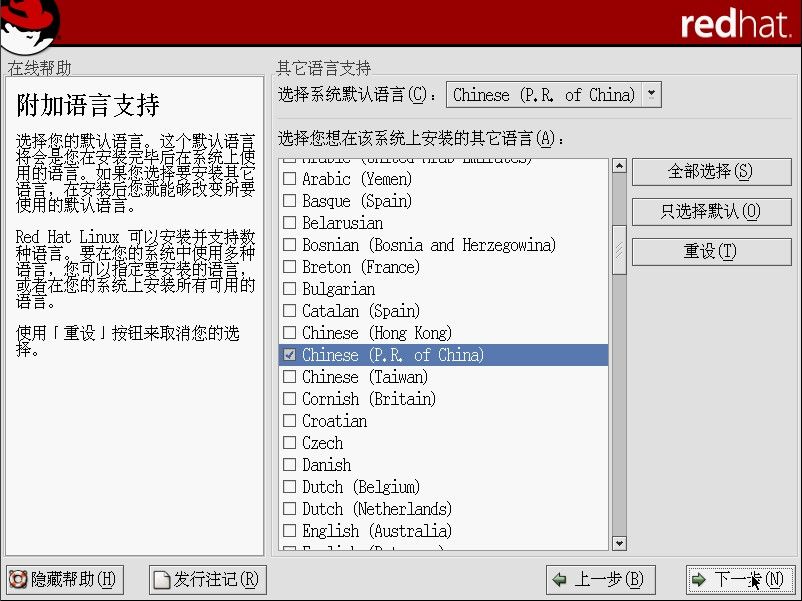Click the Red Hat shadowman logo
The height and width of the screenshot is (601, 802).
coord(29,26)
